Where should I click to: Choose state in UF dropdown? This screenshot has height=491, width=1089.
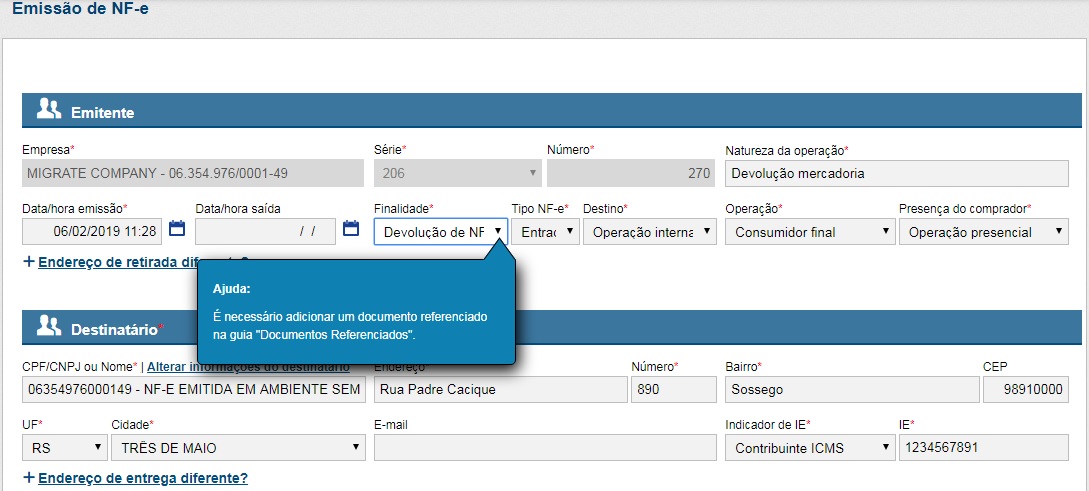[x=64, y=448]
